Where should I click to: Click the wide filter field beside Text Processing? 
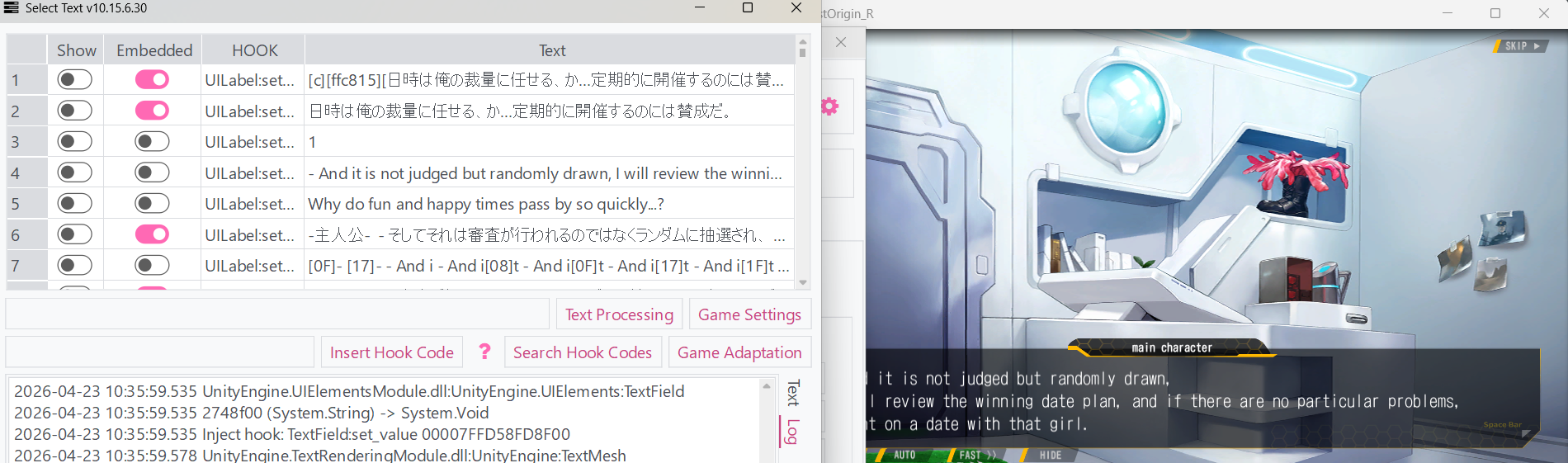277,314
